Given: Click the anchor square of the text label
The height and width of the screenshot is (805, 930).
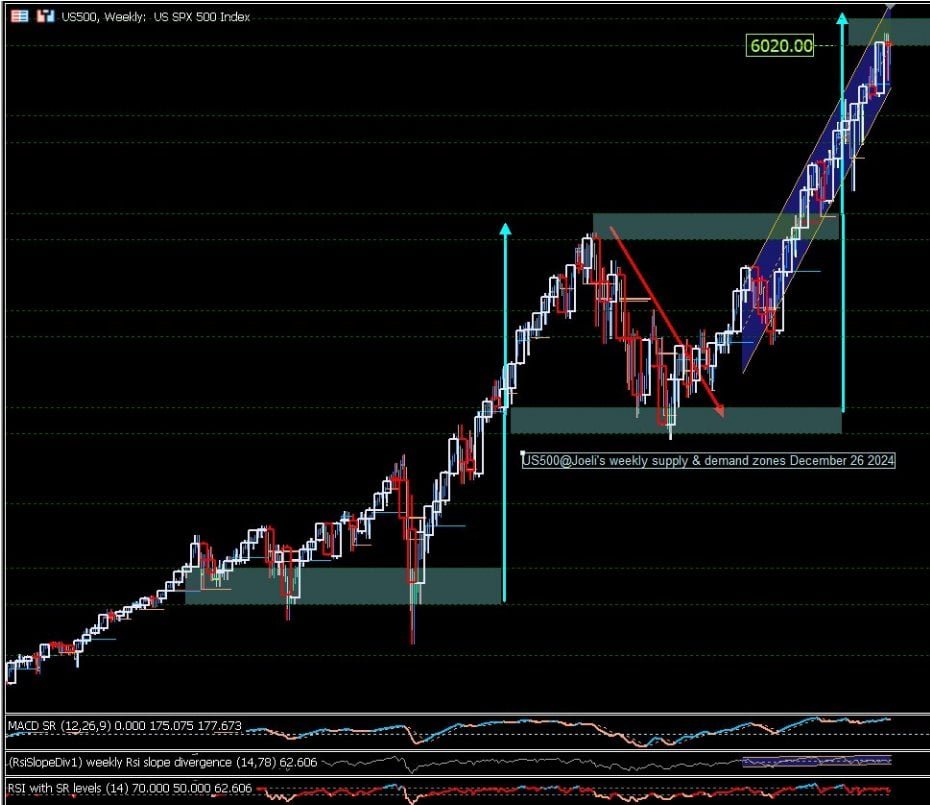Looking at the screenshot, I should (523, 453).
